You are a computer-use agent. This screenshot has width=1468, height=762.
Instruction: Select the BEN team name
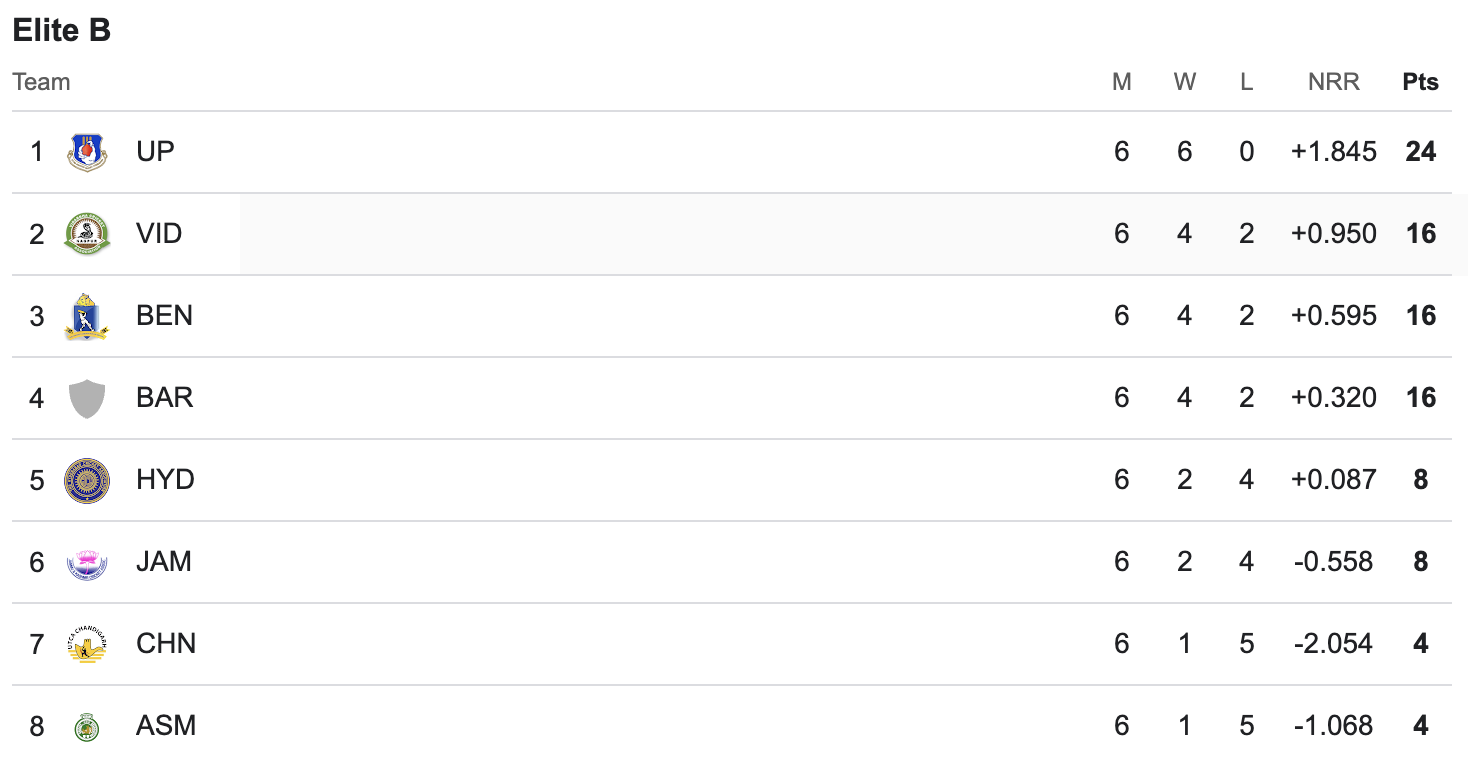[164, 316]
